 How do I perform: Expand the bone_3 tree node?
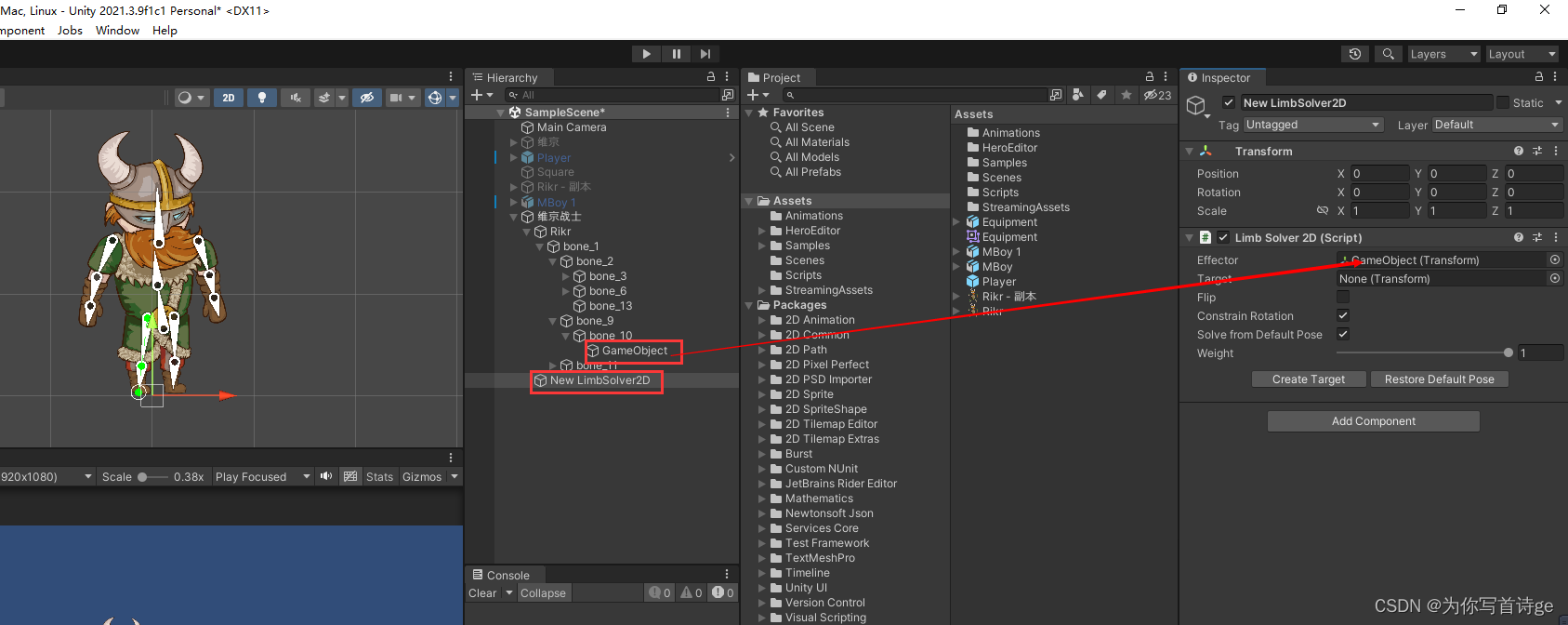point(566,276)
